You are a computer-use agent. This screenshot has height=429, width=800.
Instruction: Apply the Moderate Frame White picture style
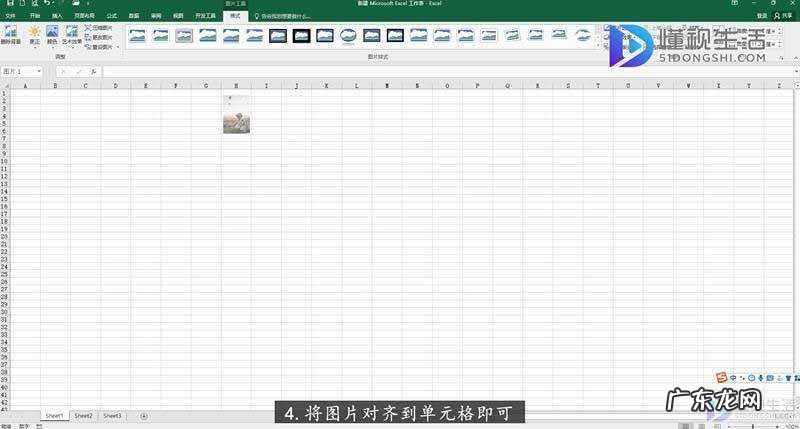pos(489,35)
